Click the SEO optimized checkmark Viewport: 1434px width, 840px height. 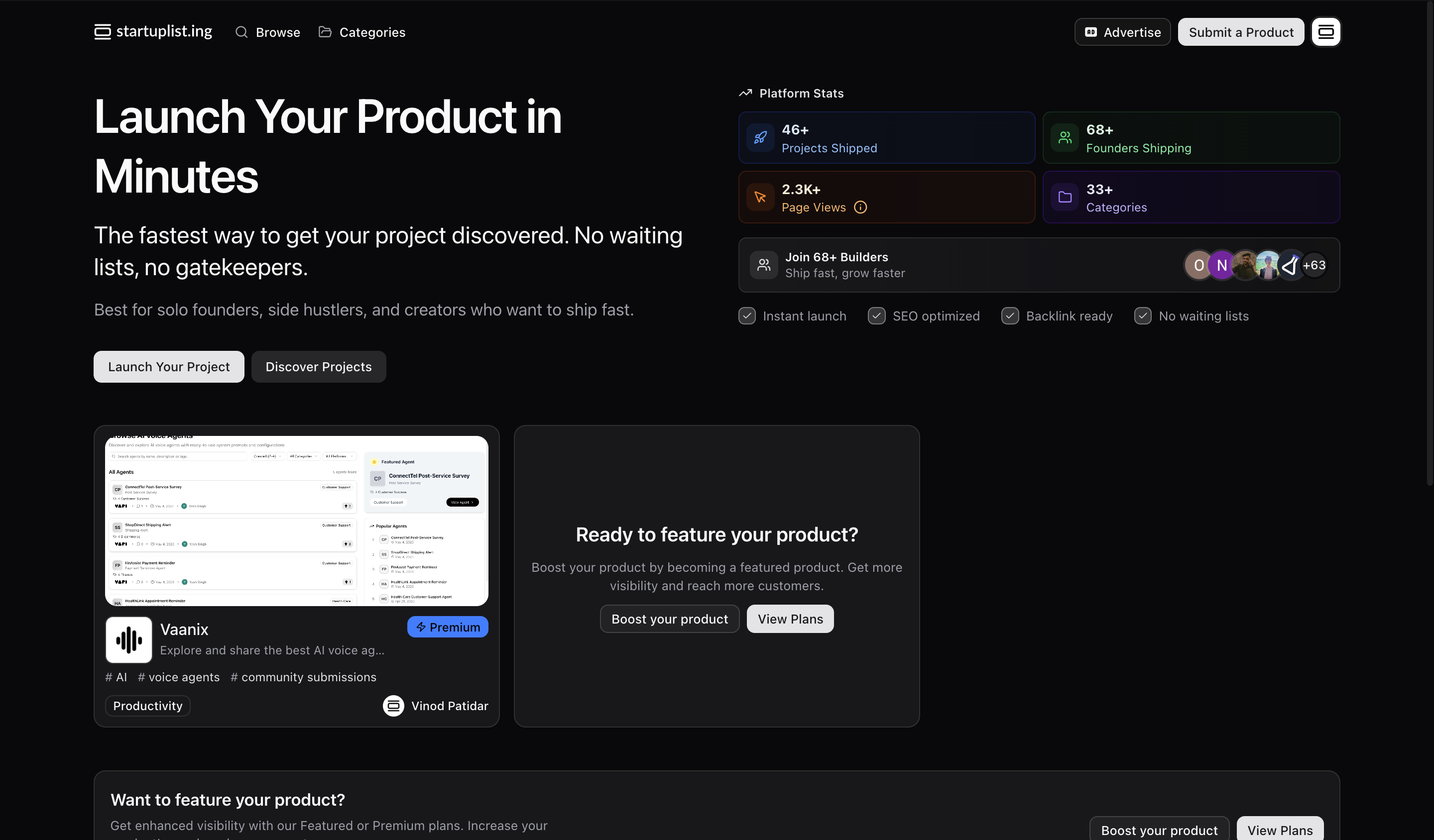pos(876,316)
